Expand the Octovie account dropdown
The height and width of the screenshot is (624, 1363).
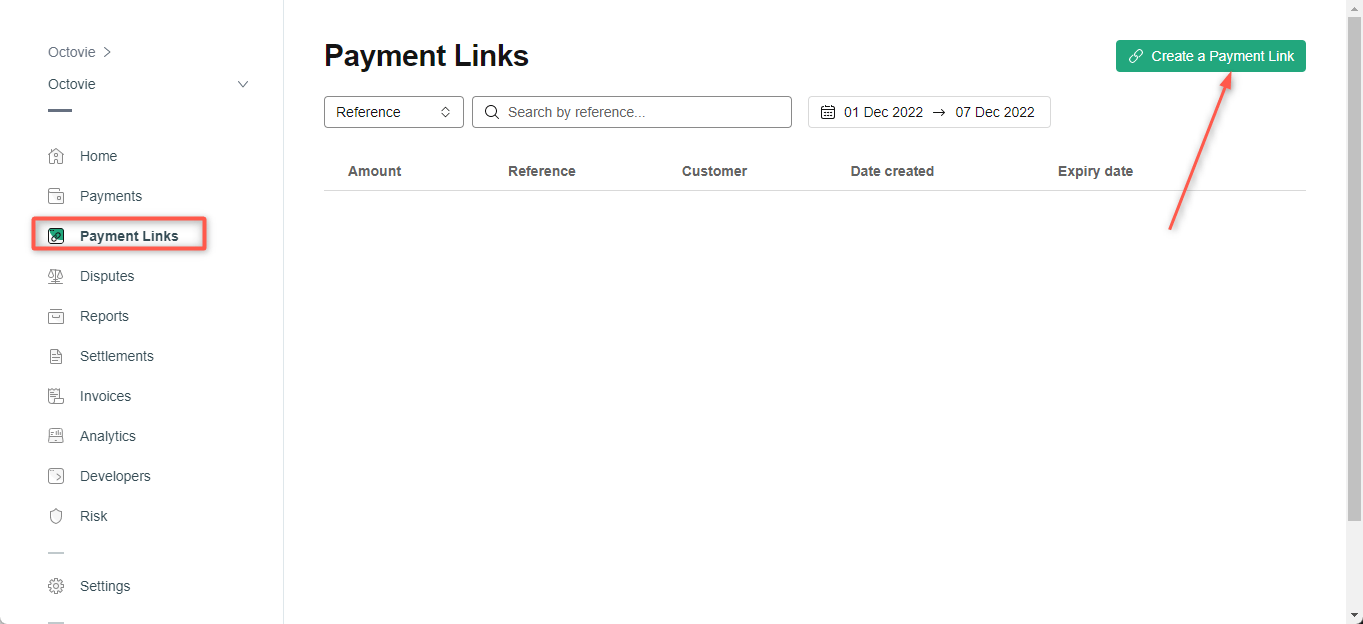pyautogui.click(x=242, y=84)
